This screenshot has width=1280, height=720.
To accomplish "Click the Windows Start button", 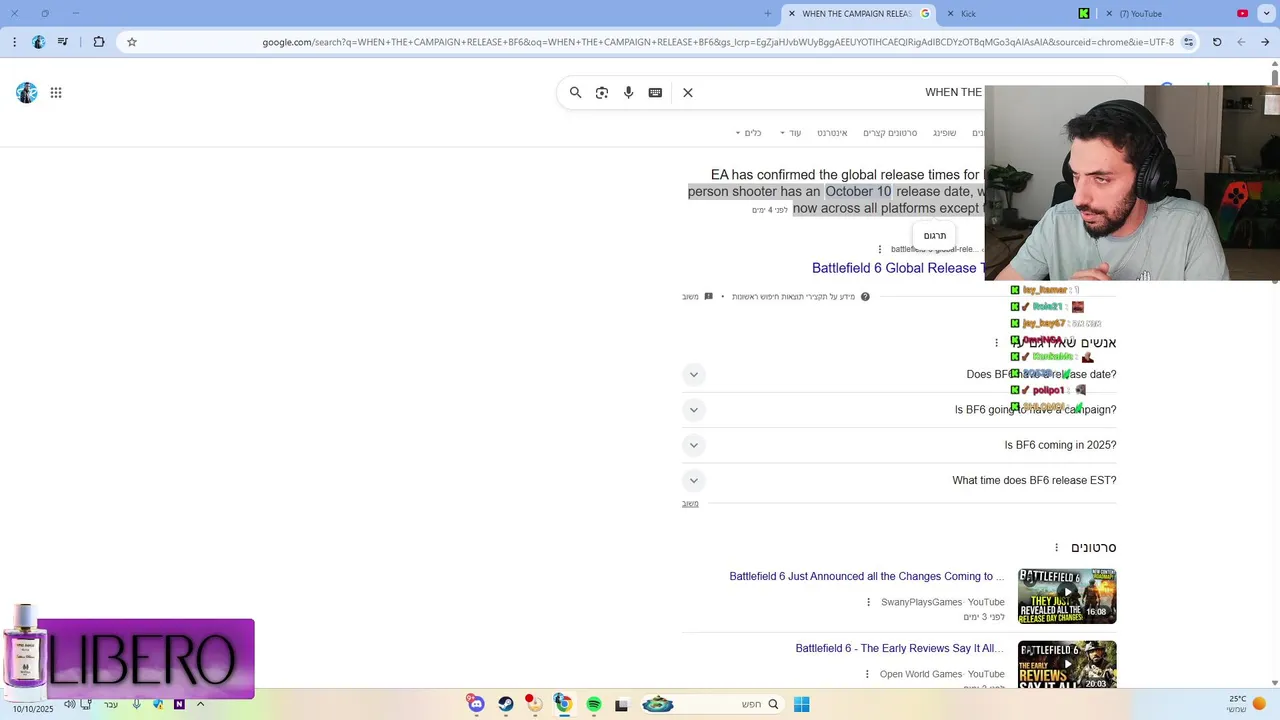I will 801,704.
